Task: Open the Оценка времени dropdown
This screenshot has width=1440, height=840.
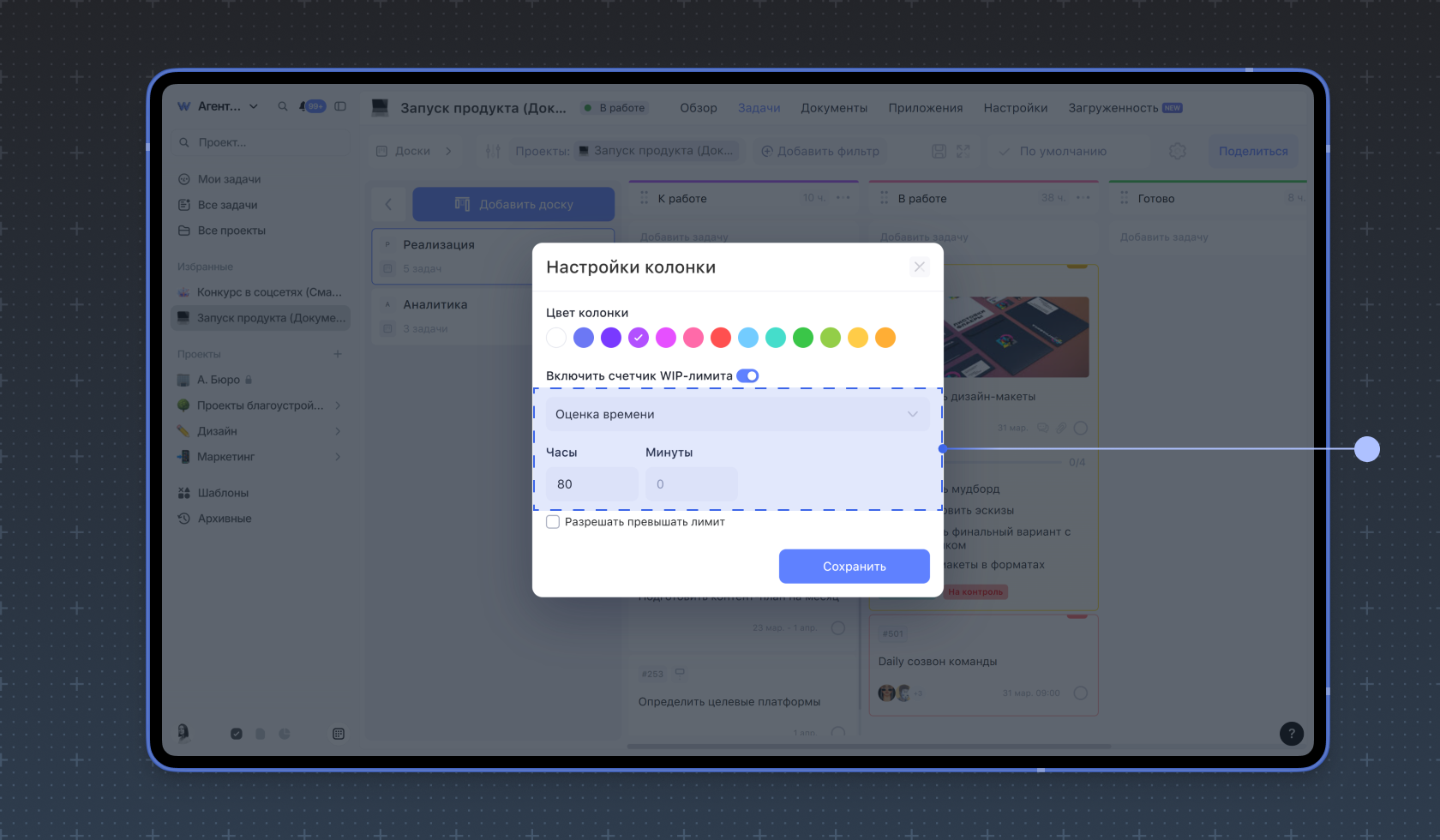Action: (x=737, y=414)
